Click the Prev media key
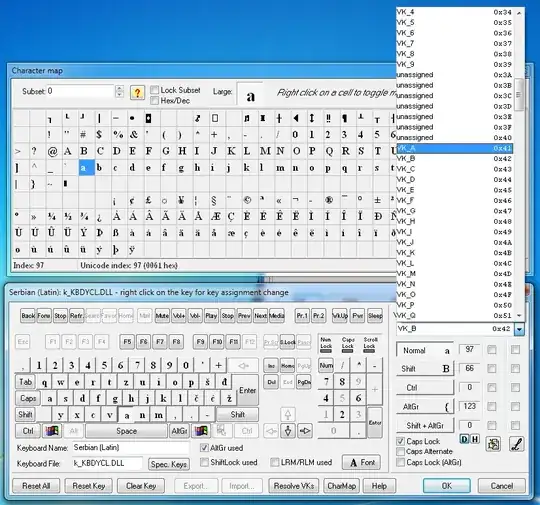The width and height of the screenshot is (540, 505). click(x=244, y=316)
